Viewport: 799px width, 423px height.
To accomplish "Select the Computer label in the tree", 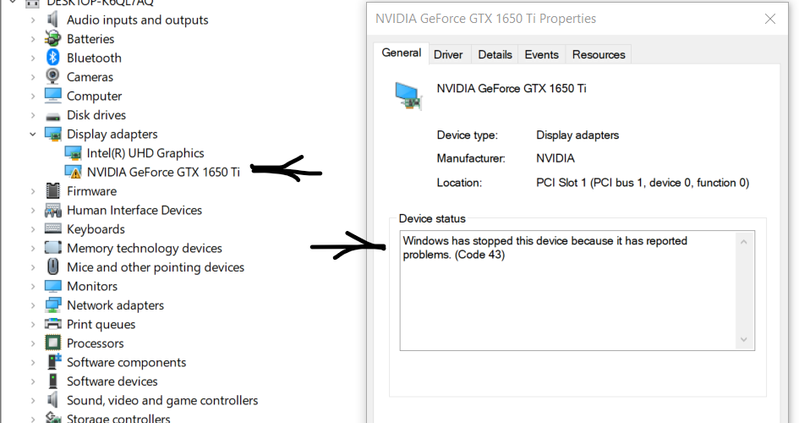I will [x=94, y=96].
